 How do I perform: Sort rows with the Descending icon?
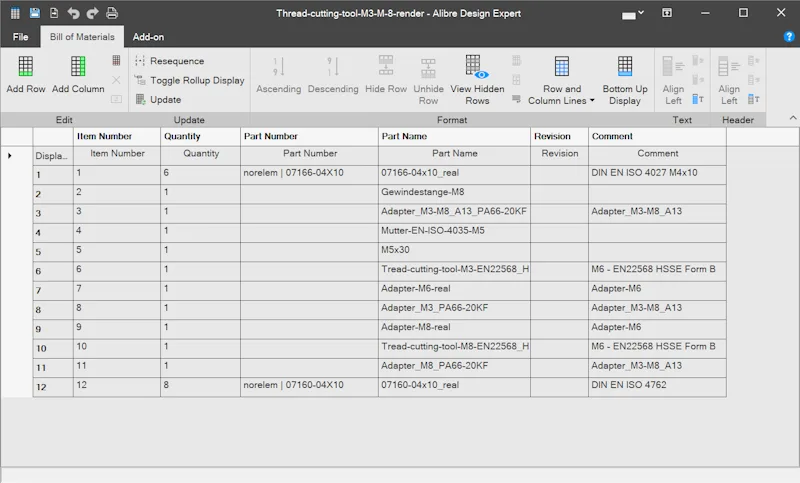333,66
